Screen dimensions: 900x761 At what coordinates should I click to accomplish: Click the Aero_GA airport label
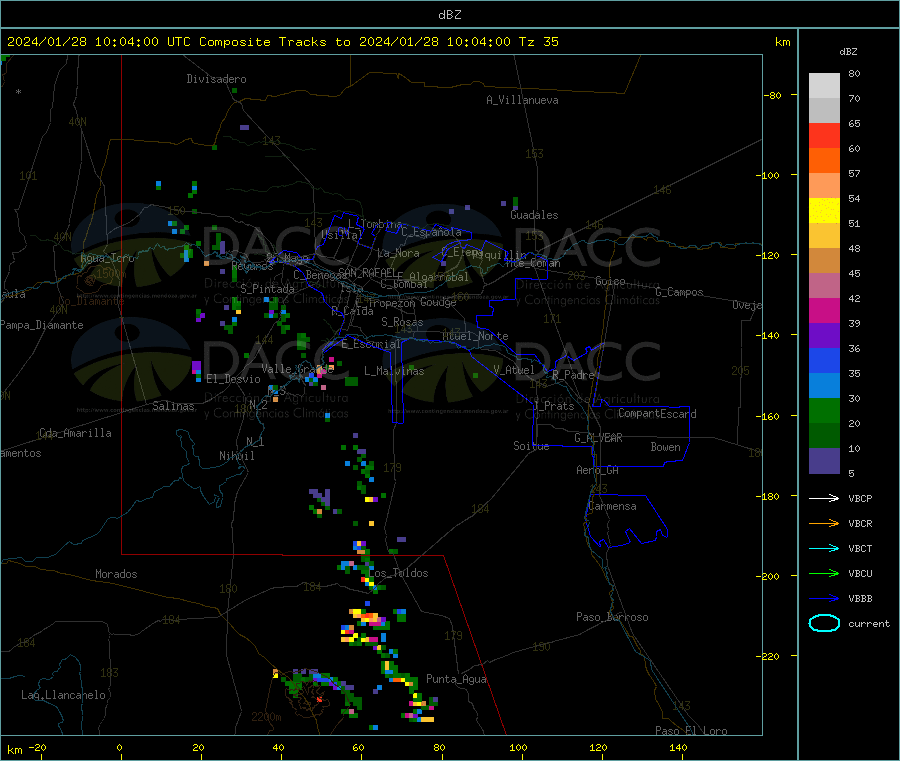click(x=598, y=470)
